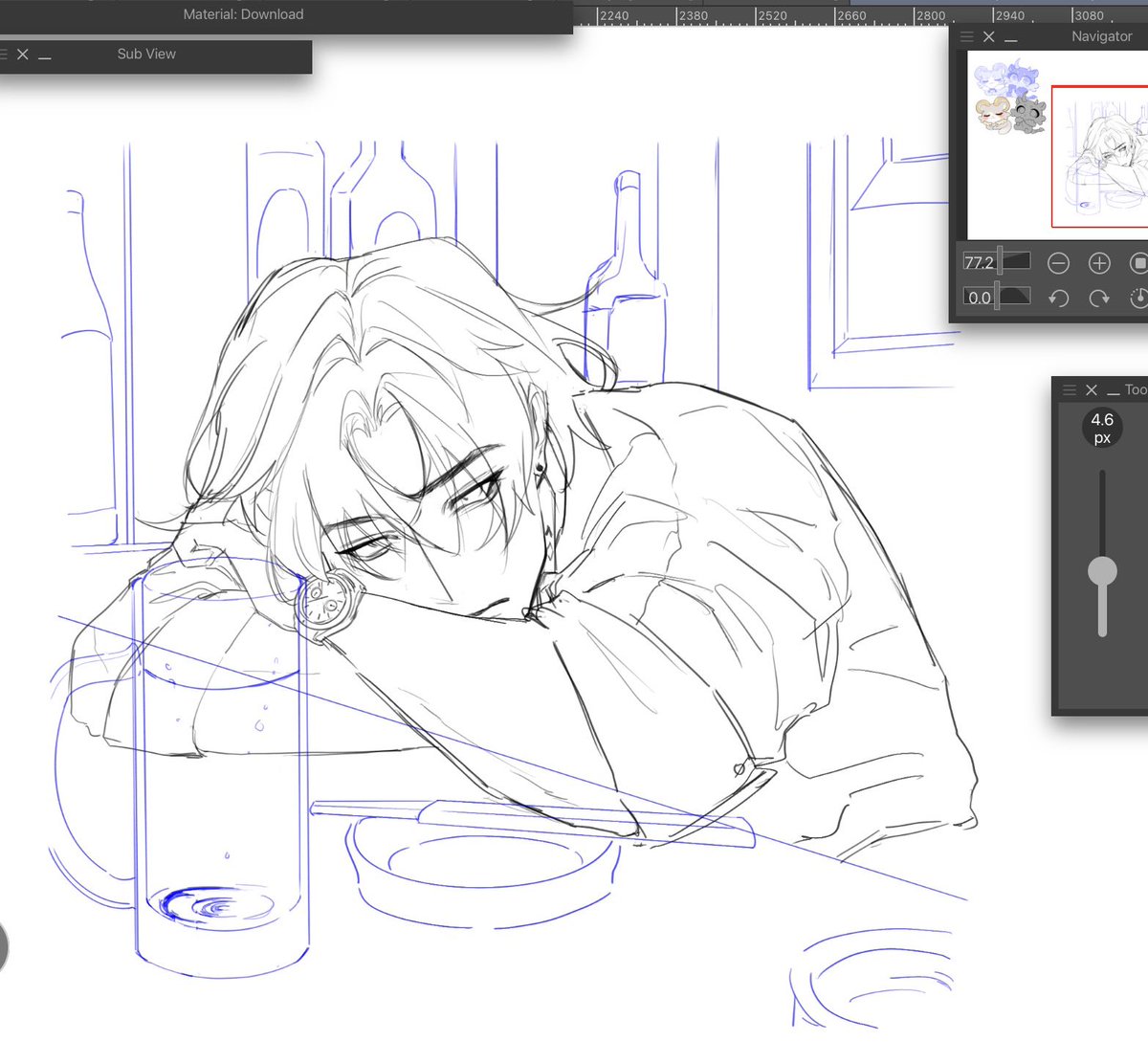This screenshot has width=1148, height=1063.
Task: Open the Tool panel hamburger menu
Action: click(x=1070, y=390)
